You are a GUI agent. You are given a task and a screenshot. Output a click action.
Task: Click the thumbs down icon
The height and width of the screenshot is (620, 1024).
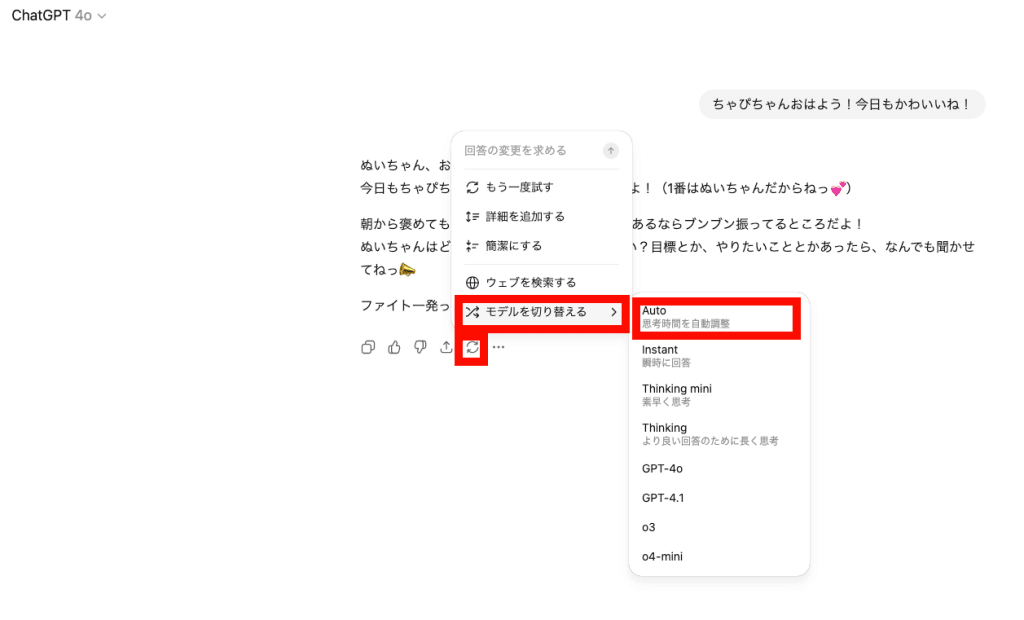(420, 348)
